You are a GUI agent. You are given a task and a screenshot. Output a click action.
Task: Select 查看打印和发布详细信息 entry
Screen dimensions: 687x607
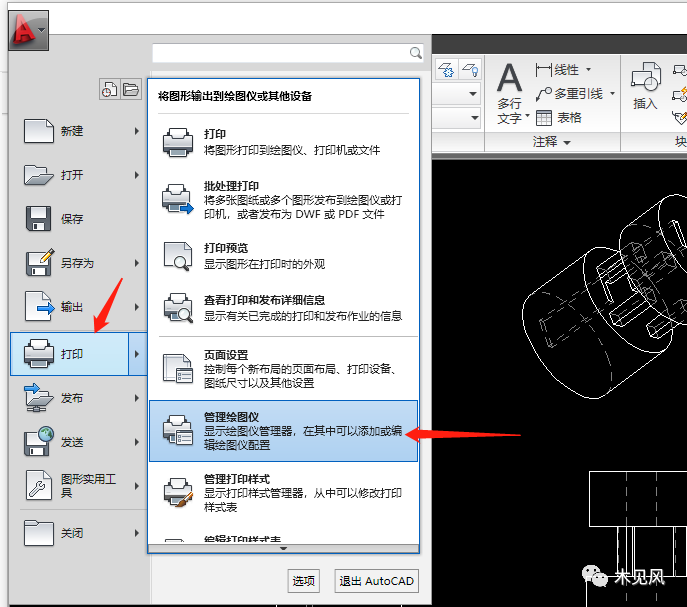click(x=283, y=308)
